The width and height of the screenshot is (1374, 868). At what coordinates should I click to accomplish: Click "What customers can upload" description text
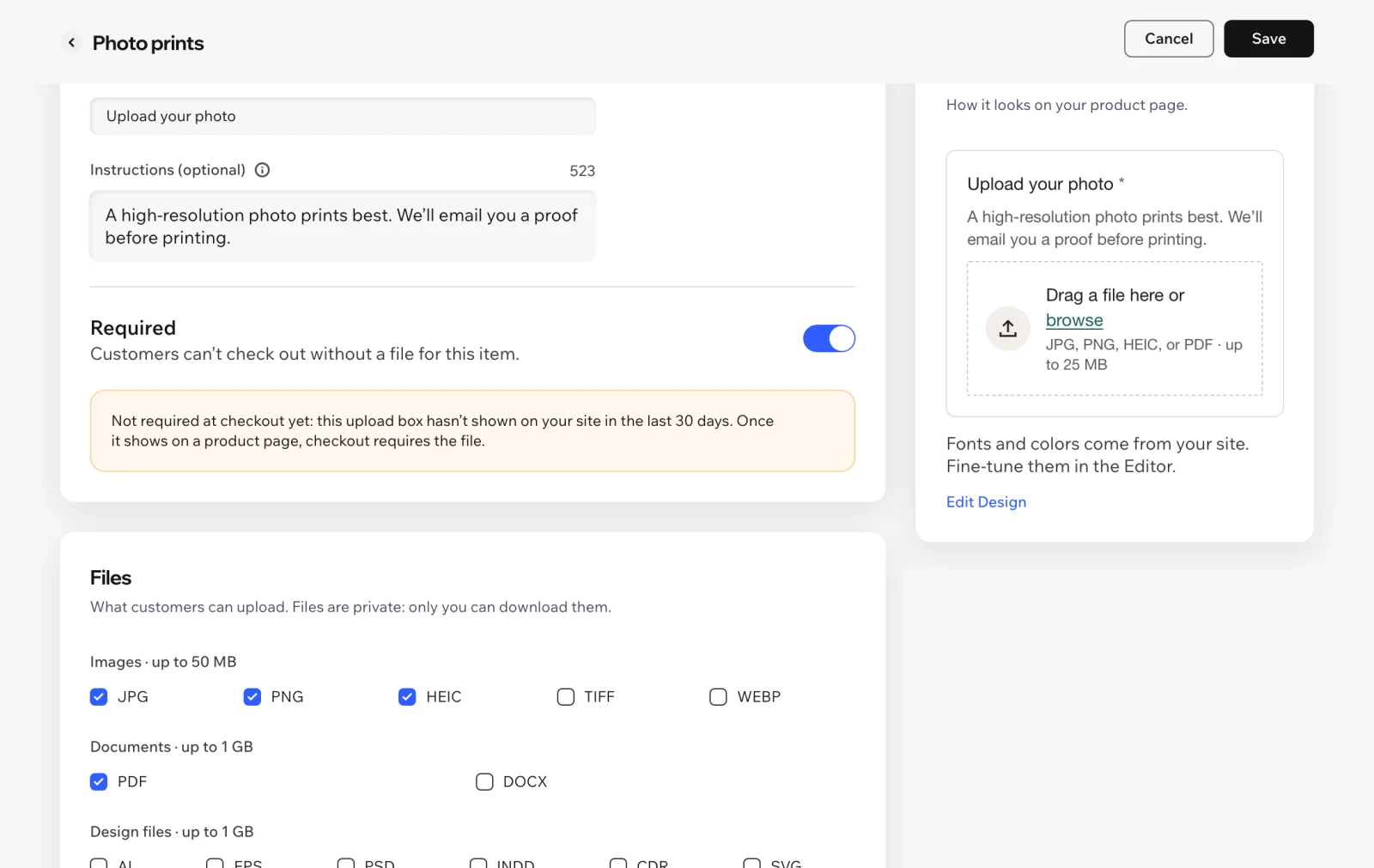click(350, 607)
